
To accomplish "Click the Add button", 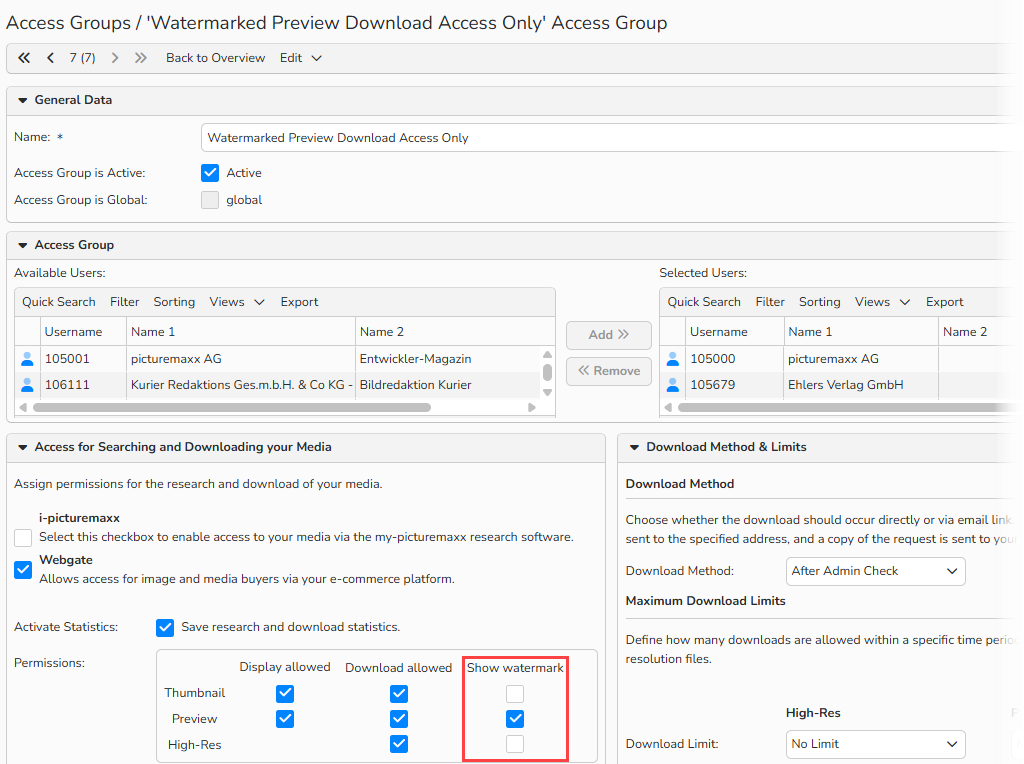I will (609, 335).
